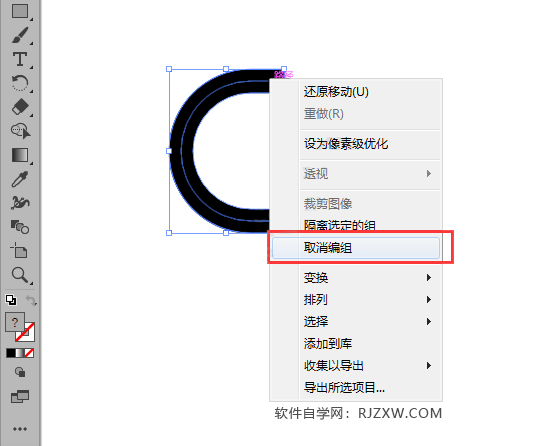Select the Type tool
This screenshot has height=446, width=560.
pos(20,59)
